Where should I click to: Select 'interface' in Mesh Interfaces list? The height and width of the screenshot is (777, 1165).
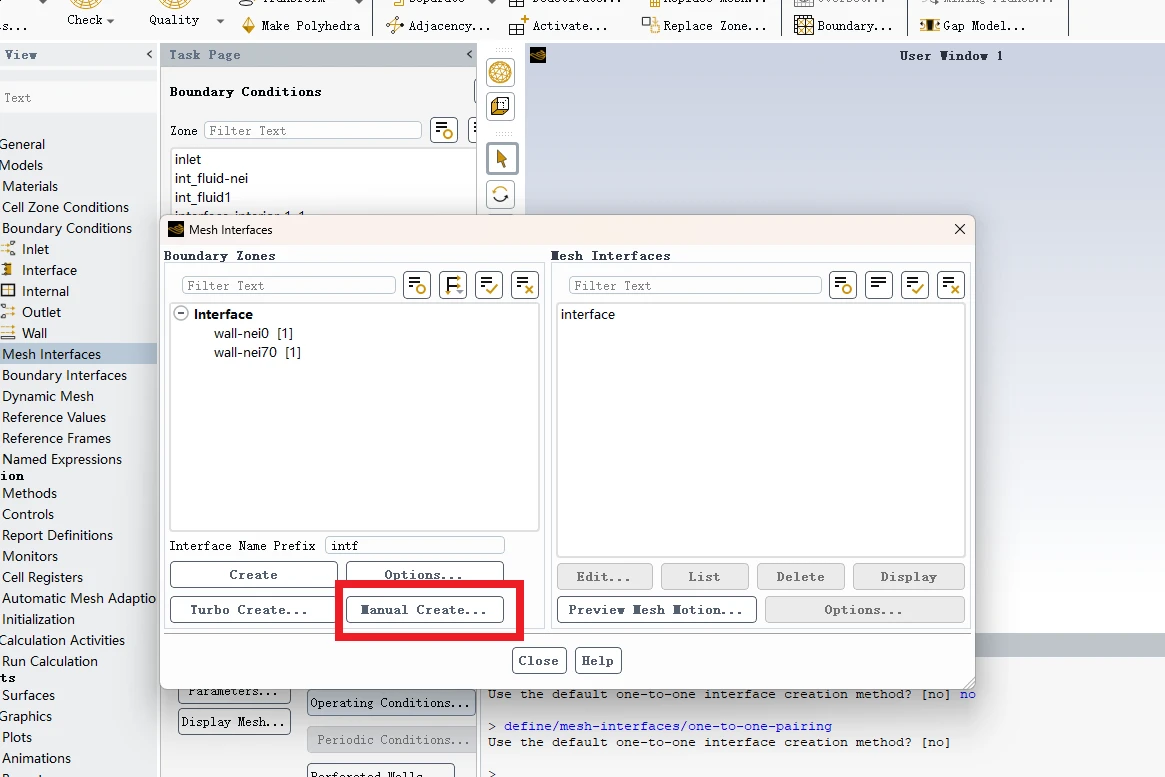coord(588,314)
